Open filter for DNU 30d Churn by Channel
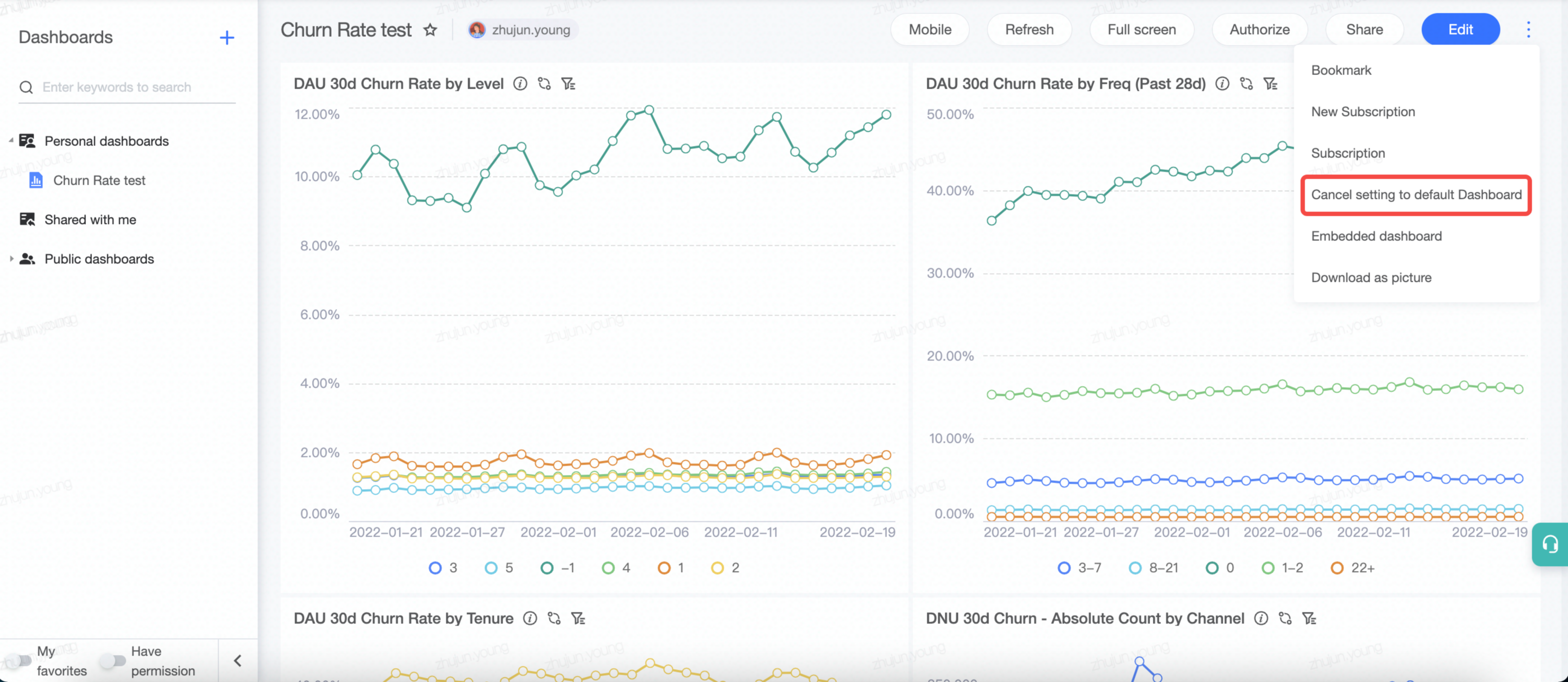This screenshot has height=682, width=1568. coord(1309,618)
